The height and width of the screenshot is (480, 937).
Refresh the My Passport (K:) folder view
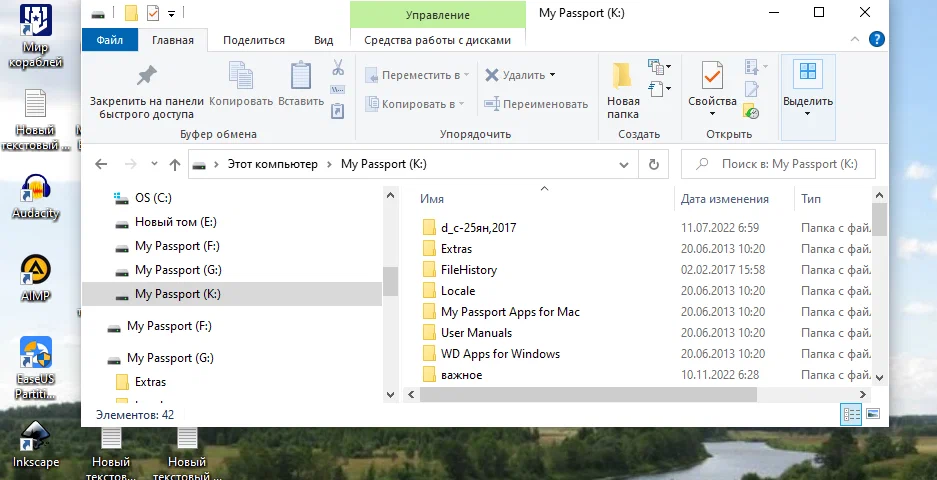click(654, 164)
